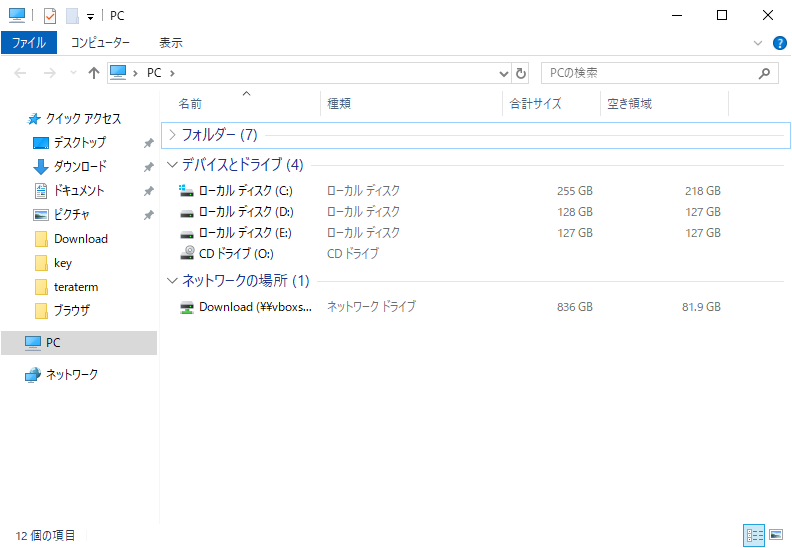The width and height of the screenshot is (792, 548).
Task: Expand the フォルダー (7) group
Action: click(x=172, y=135)
